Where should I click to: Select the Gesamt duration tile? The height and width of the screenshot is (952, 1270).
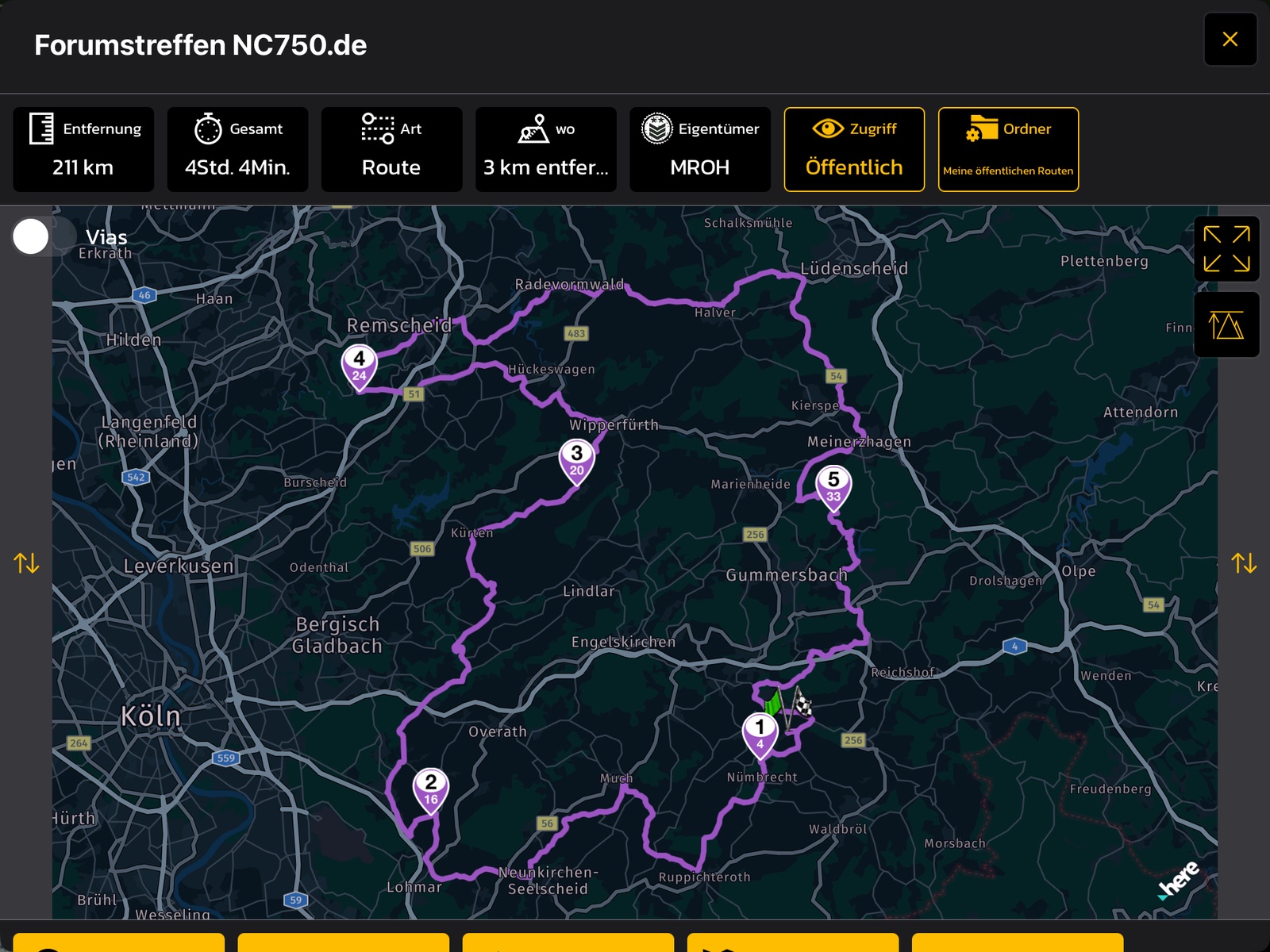click(x=237, y=149)
